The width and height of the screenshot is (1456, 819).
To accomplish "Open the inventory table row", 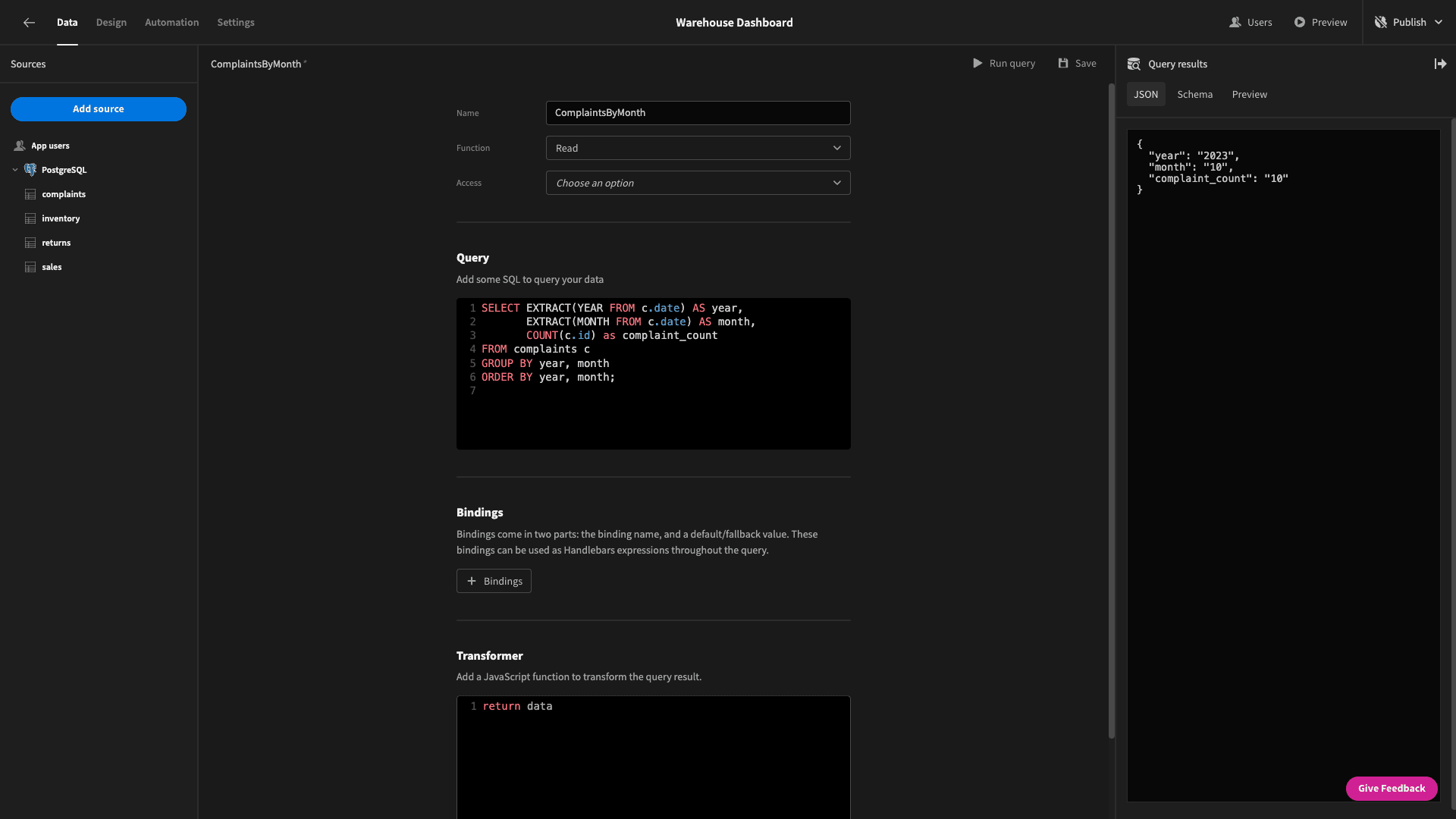I will [99, 219].
